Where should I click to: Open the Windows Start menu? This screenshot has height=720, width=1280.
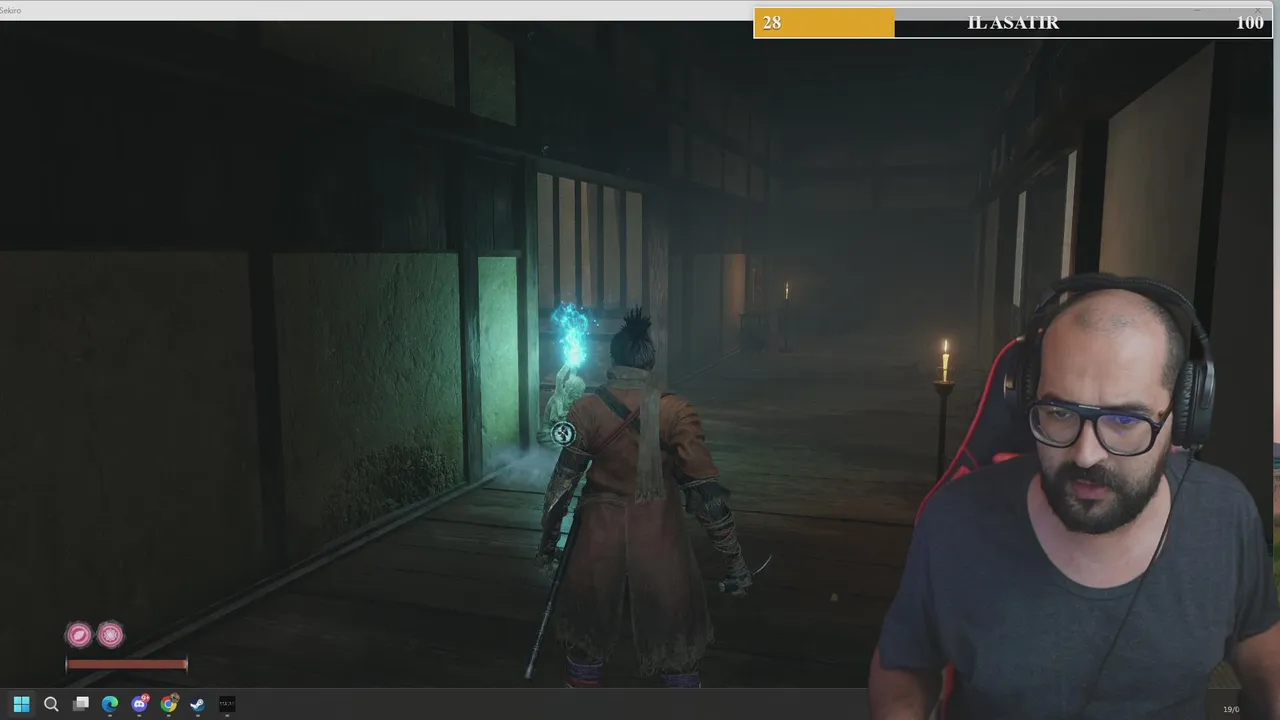pyautogui.click(x=21, y=704)
